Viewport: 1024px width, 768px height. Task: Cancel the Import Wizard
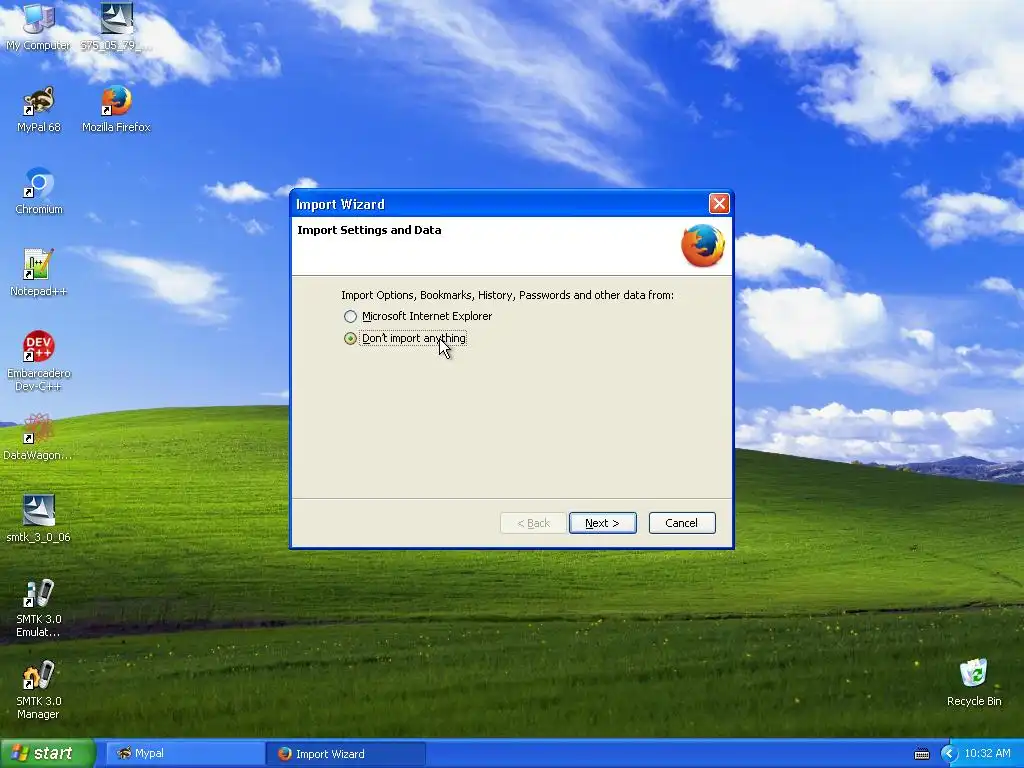682,523
